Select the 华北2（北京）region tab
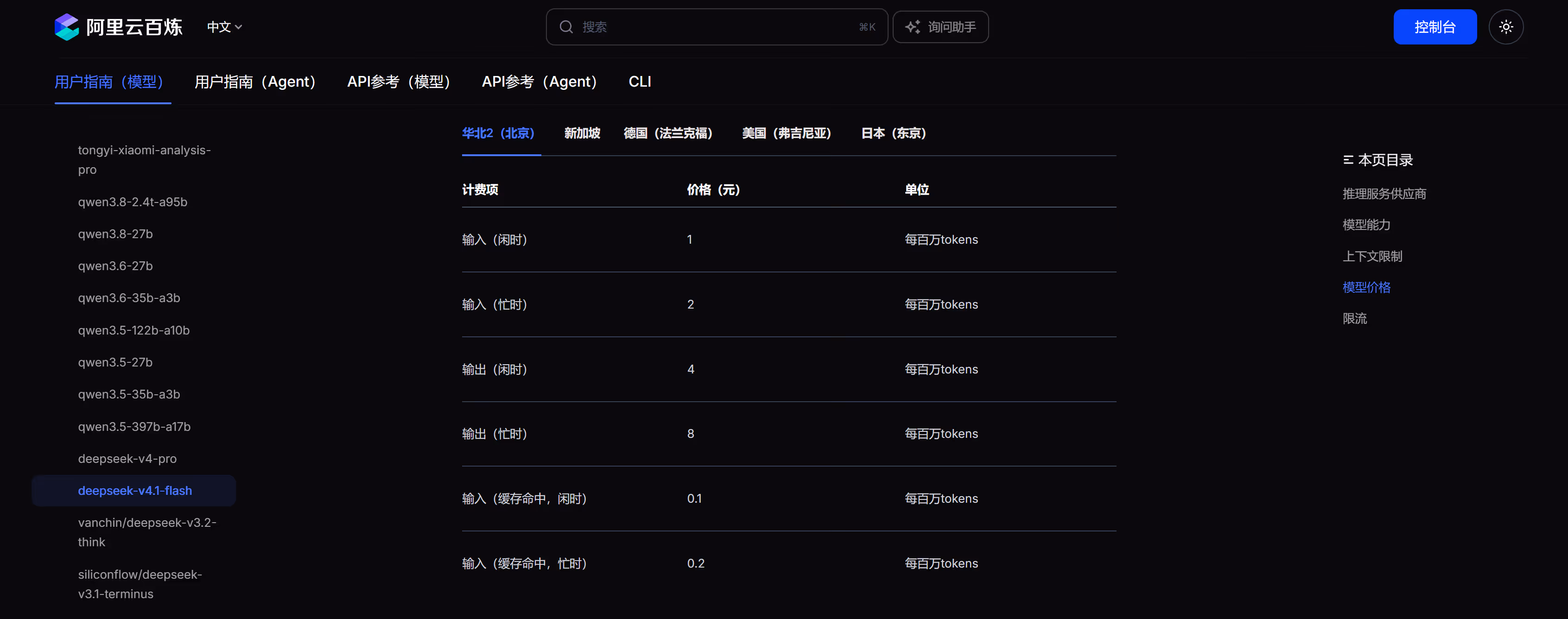Viewport: 1568px width, 619px height. 501,133
